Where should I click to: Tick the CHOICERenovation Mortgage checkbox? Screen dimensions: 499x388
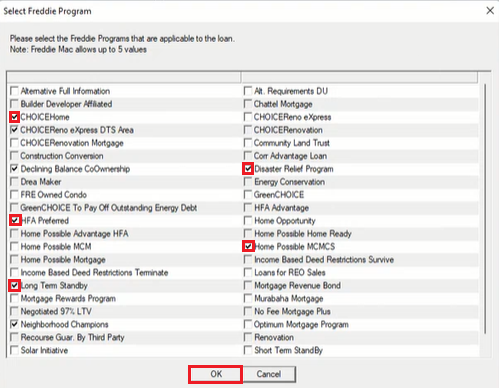[14, 143]
